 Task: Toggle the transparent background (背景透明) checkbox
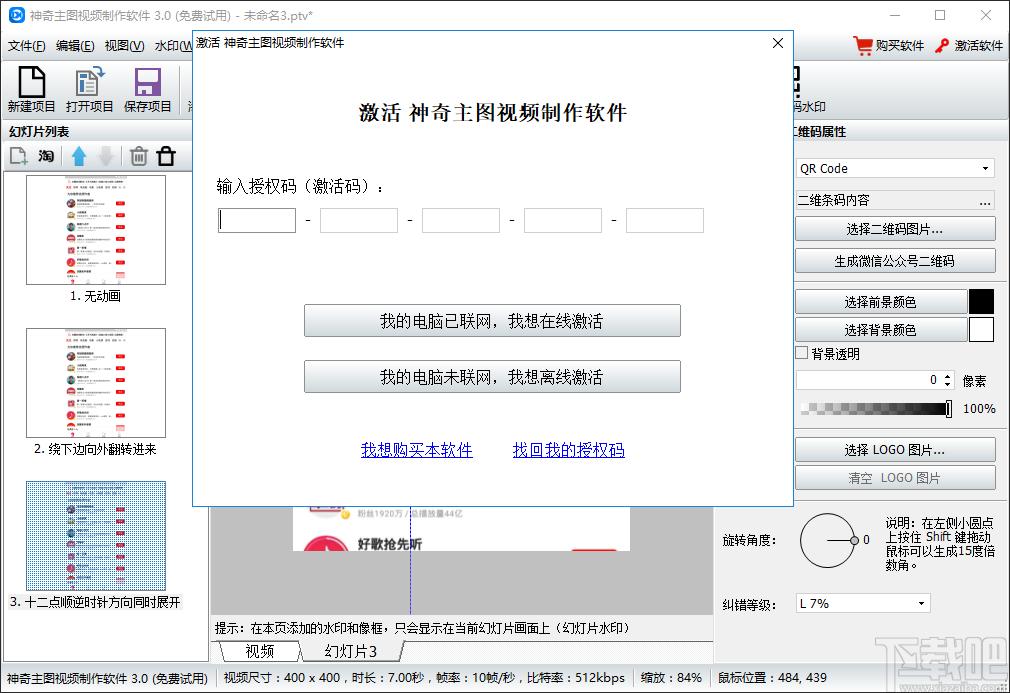click(x=802, y=353)
